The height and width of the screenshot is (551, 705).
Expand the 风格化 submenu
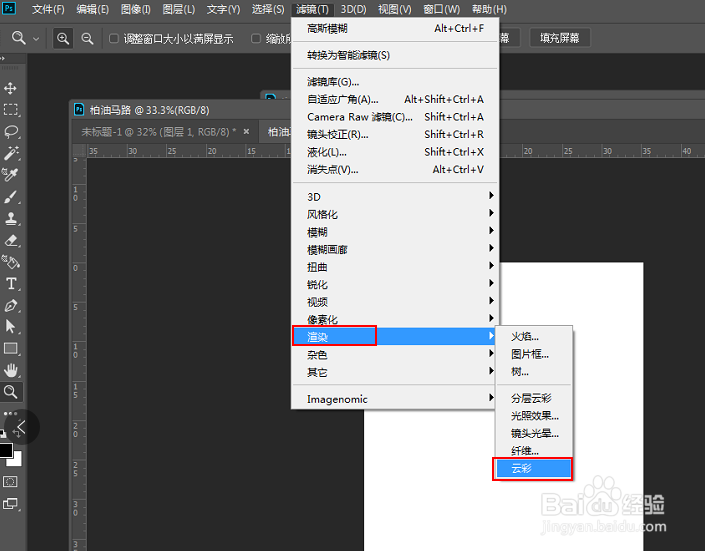click(x=395, y=214)
